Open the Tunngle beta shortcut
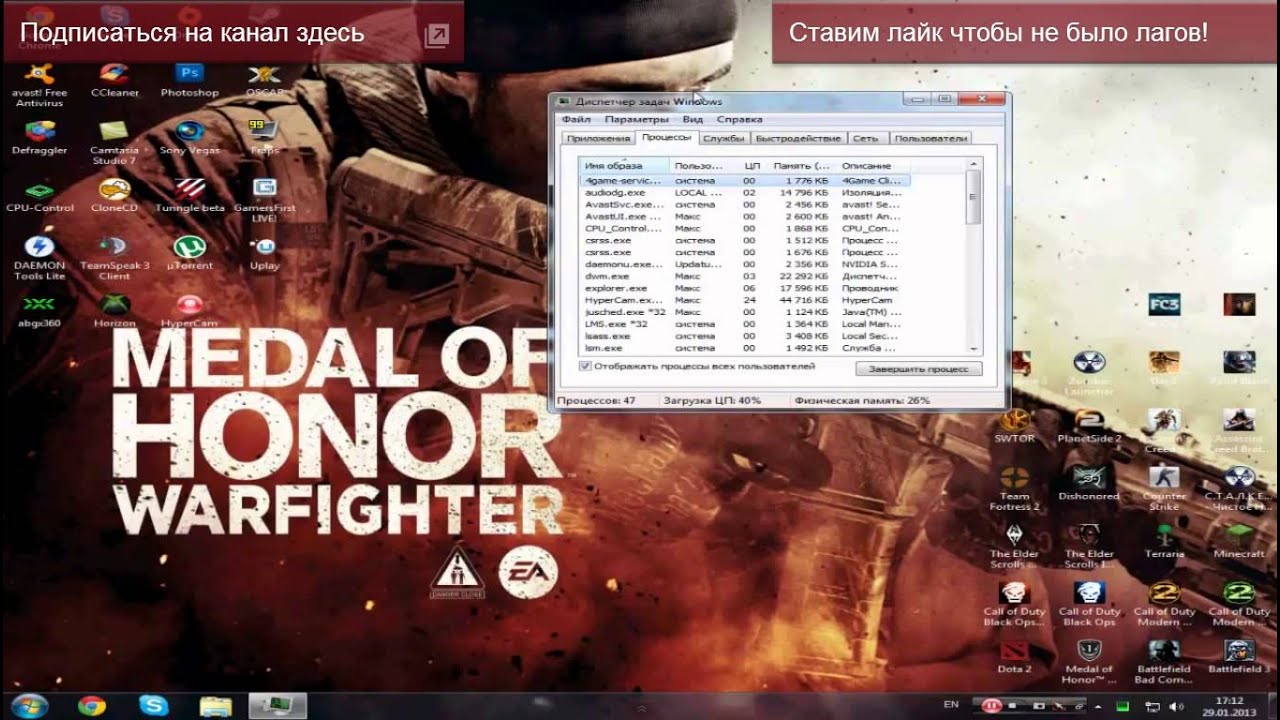1280x720 pixels. 190,197
